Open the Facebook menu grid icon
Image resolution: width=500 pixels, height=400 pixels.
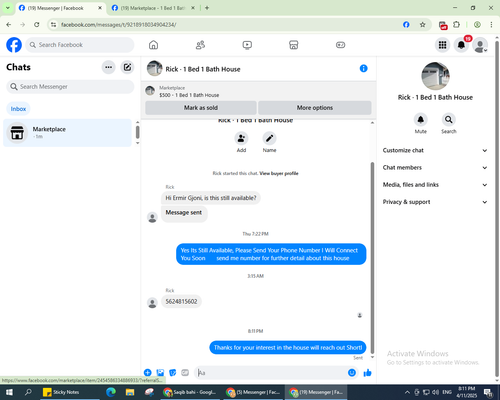442,45
